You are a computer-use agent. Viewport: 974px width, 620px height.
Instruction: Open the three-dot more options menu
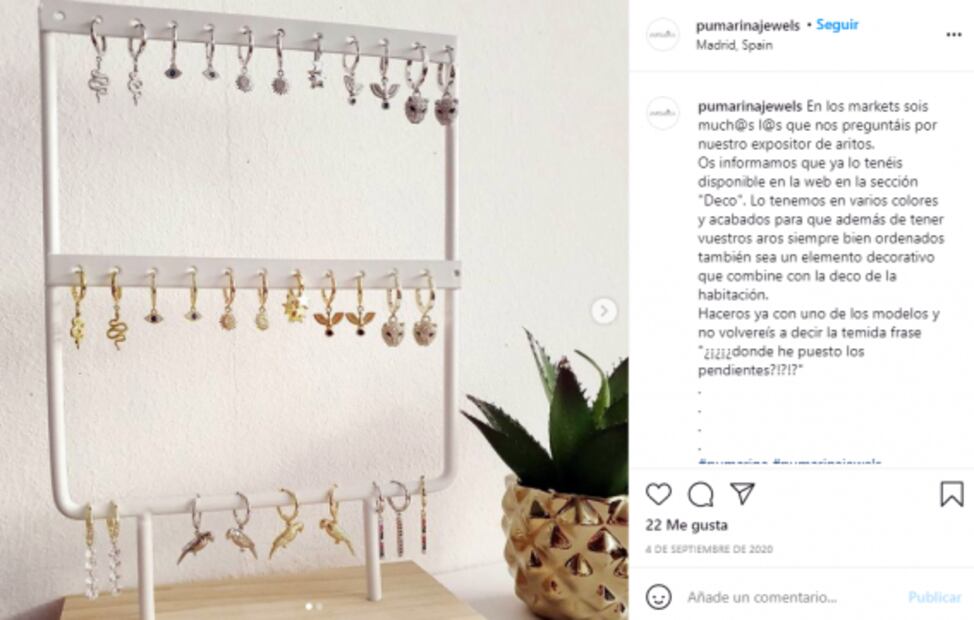click(x=954, y=35)
